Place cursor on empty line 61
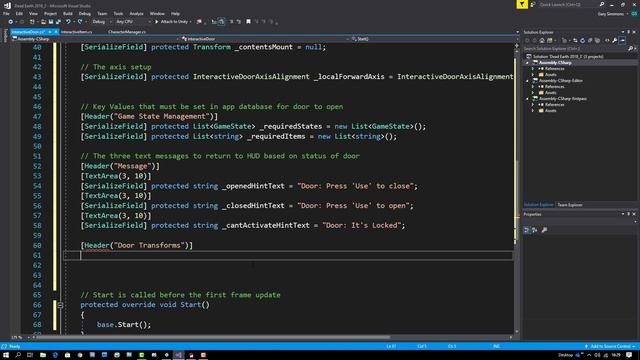The height and width of the screenshot is (360, 640). point(288,256)
